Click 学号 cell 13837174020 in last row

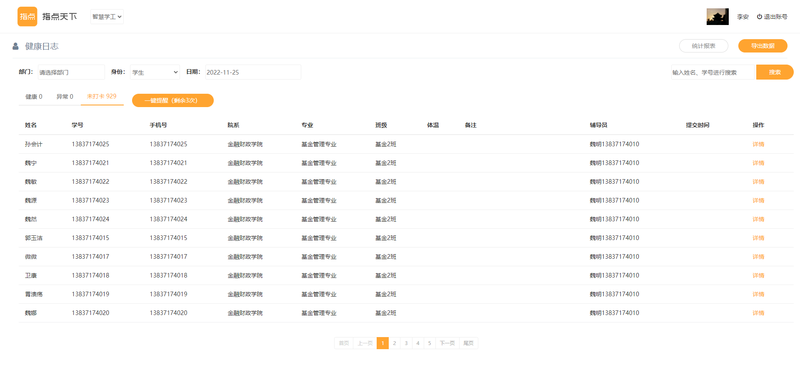tap(90, 313)
